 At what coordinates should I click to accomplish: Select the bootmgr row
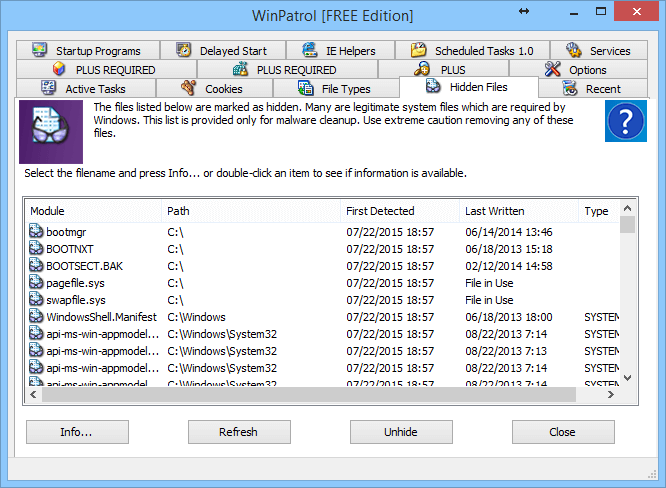[323, 232]
